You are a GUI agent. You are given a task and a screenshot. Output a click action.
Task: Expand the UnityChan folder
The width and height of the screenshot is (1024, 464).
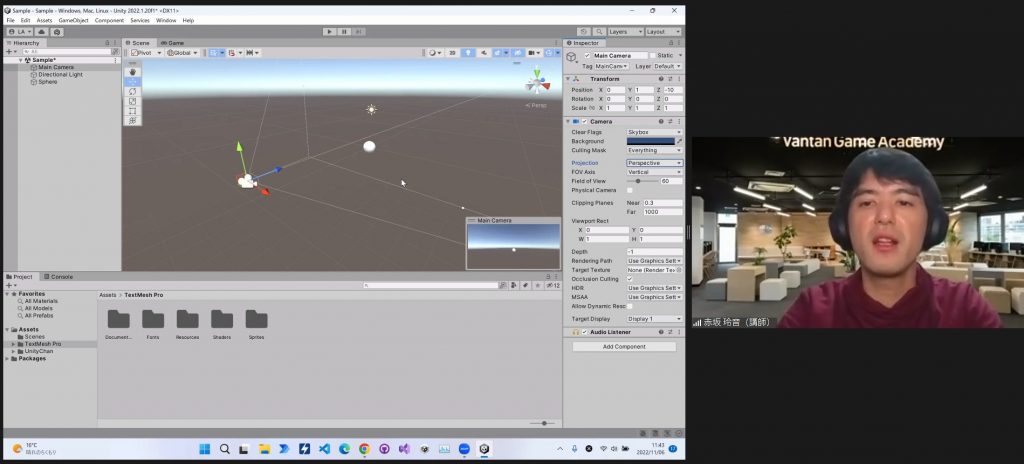click(13, 351)
